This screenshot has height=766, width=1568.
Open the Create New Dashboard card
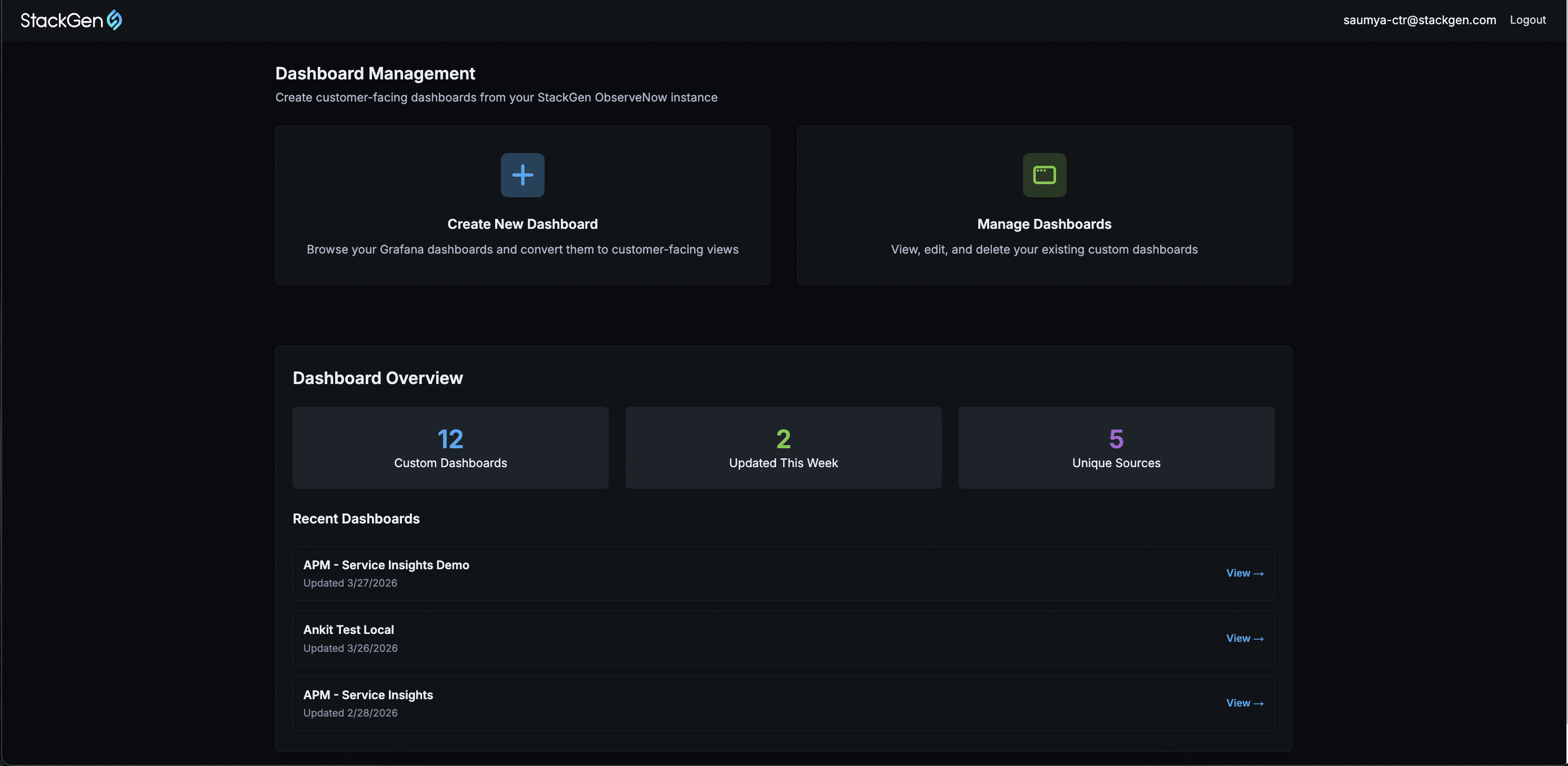[522, 205]
